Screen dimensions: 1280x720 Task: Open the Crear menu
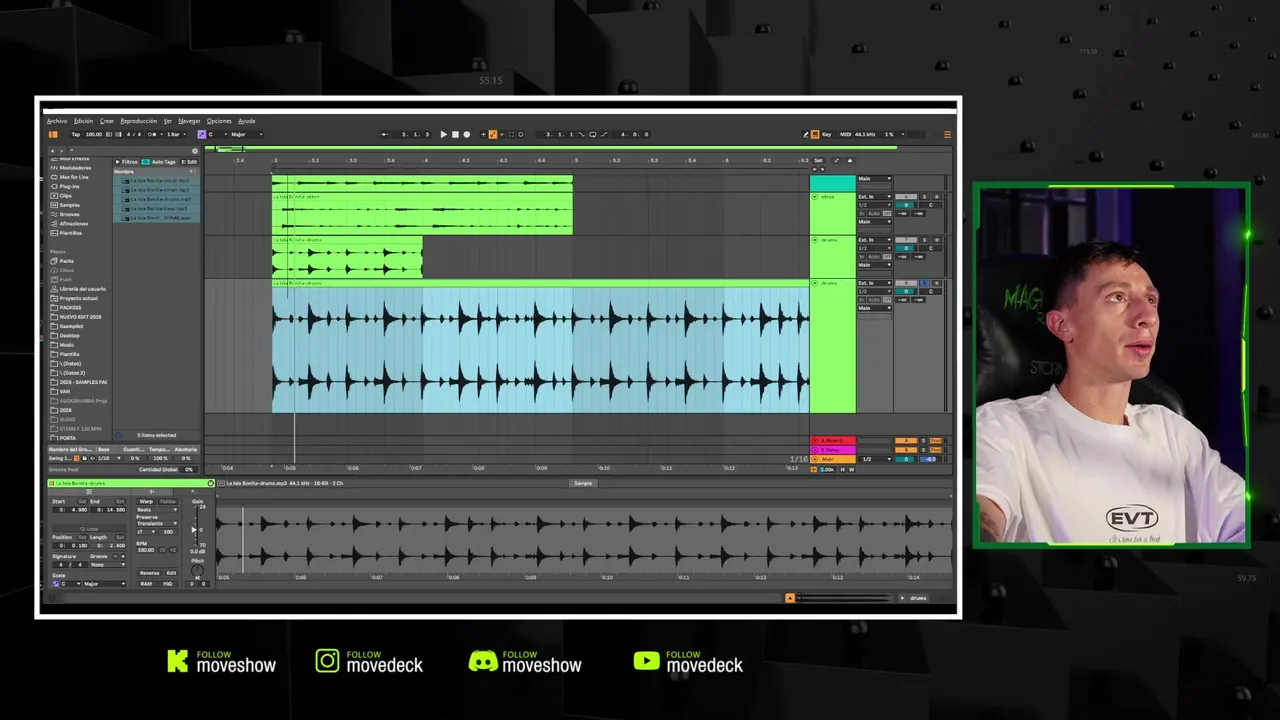tap(107, 121)
